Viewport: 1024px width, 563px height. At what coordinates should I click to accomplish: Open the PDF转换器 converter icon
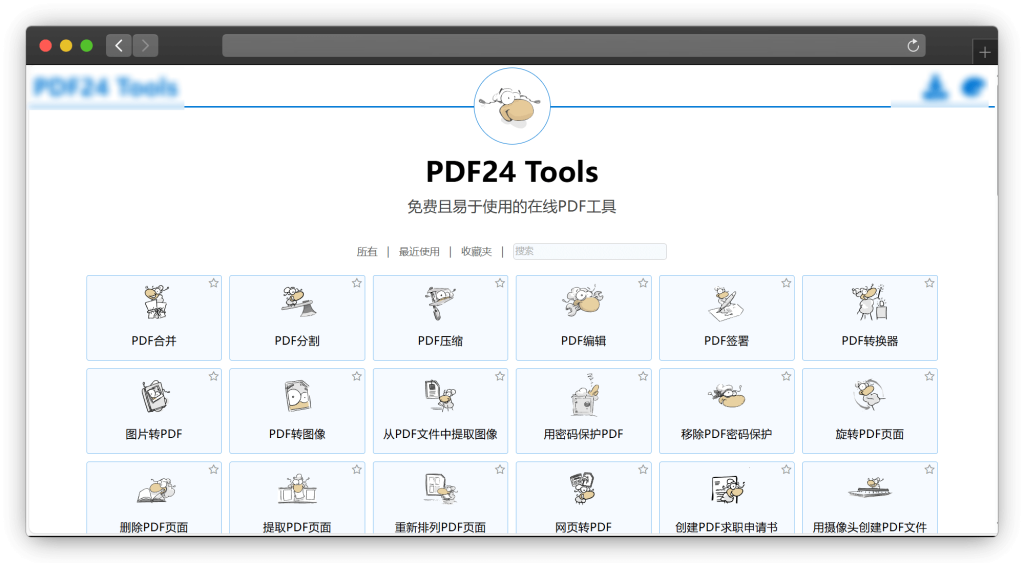pyautogui.click(x=870, y=302)
